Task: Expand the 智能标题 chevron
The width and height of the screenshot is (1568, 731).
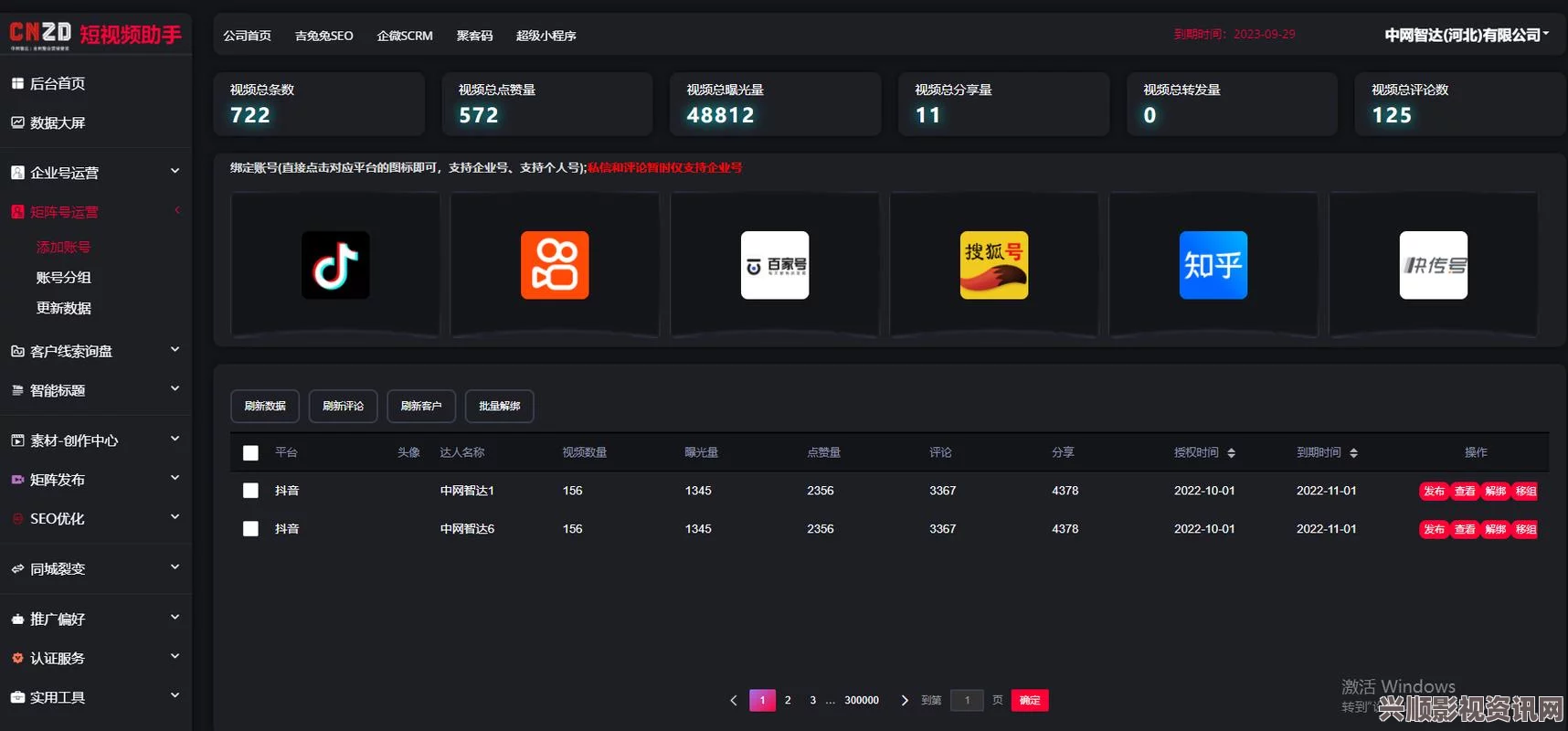Action: pos(175,388)
